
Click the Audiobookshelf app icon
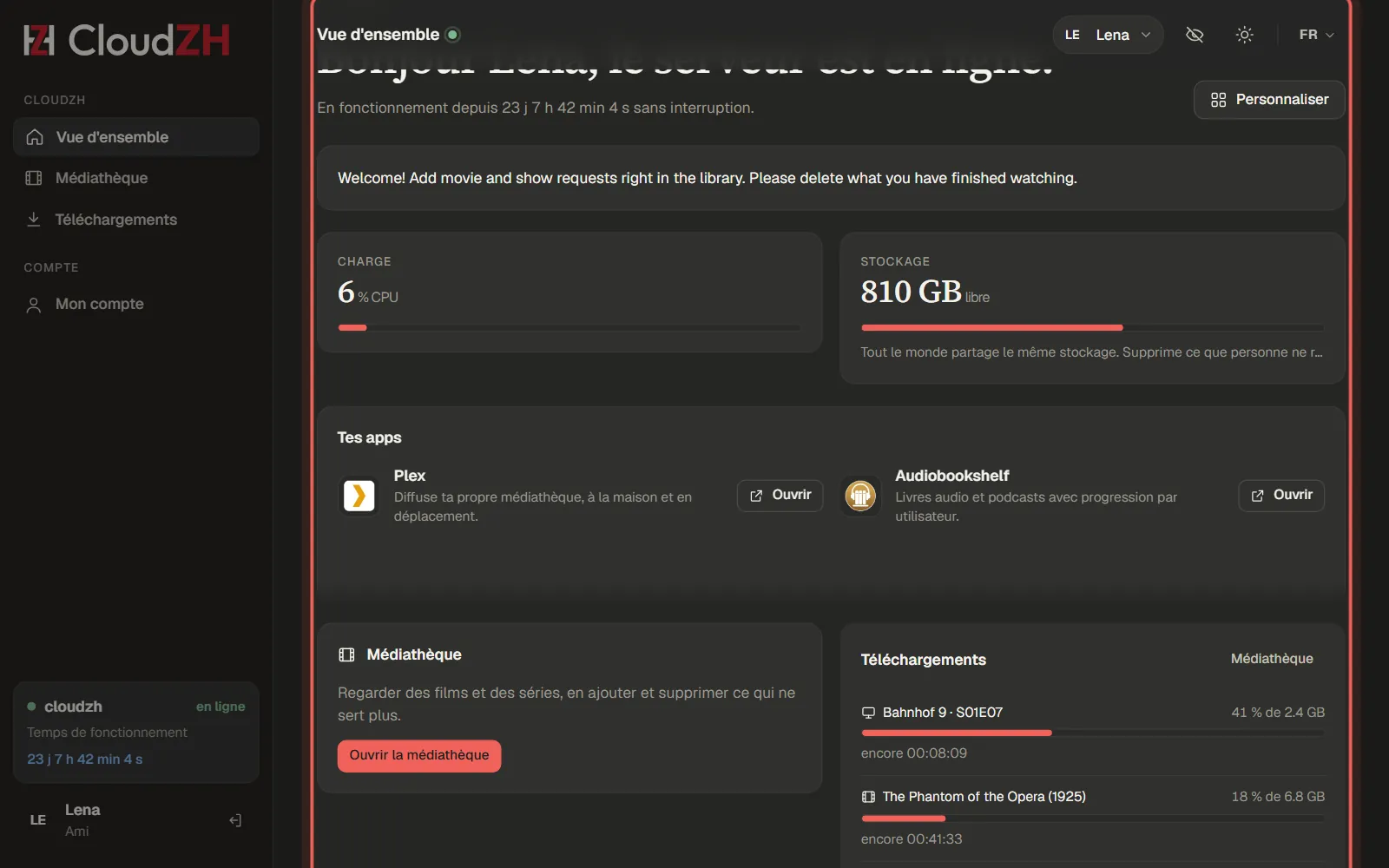[x=860, y=496]
